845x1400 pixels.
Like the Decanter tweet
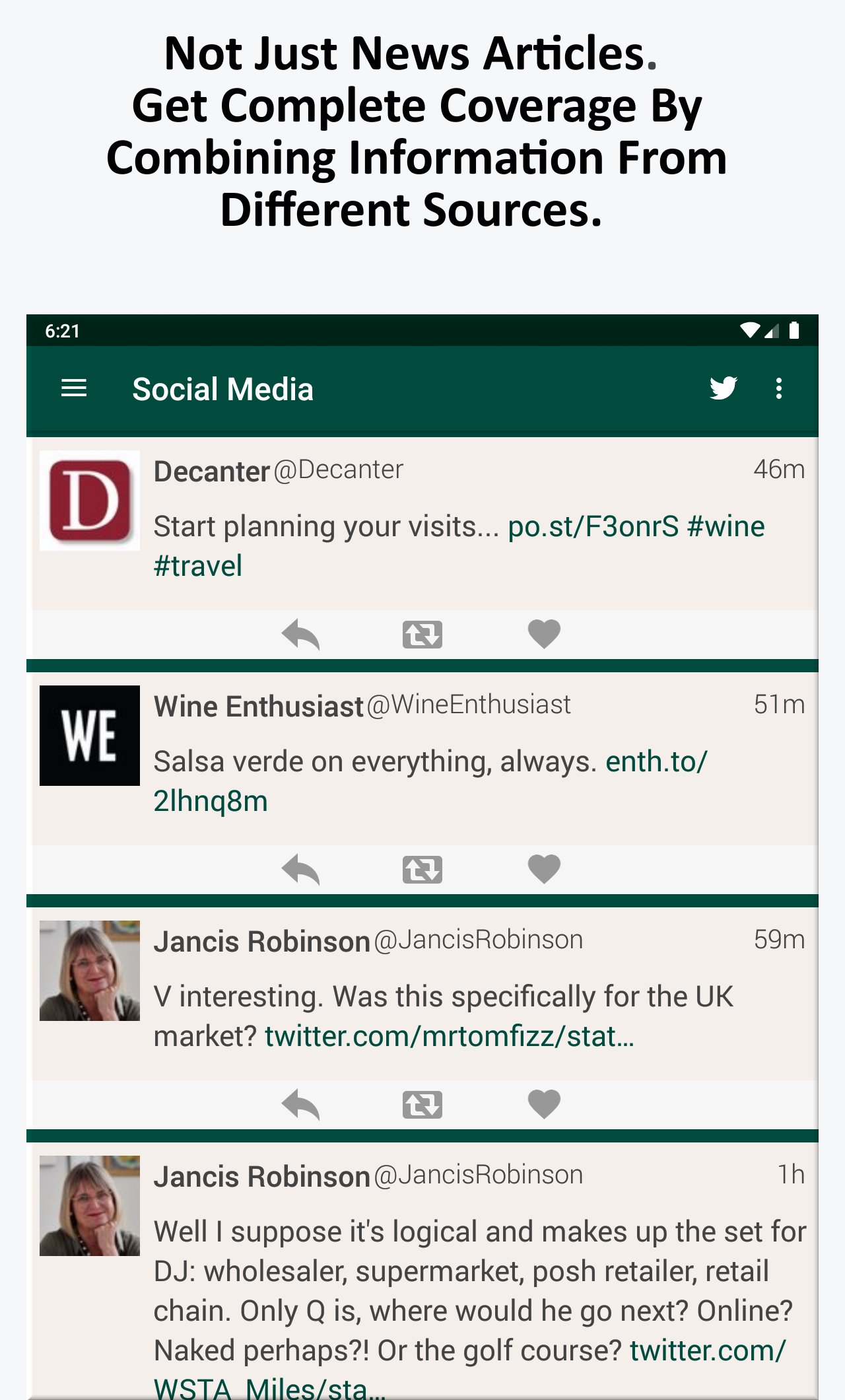(x=544, y=635)
